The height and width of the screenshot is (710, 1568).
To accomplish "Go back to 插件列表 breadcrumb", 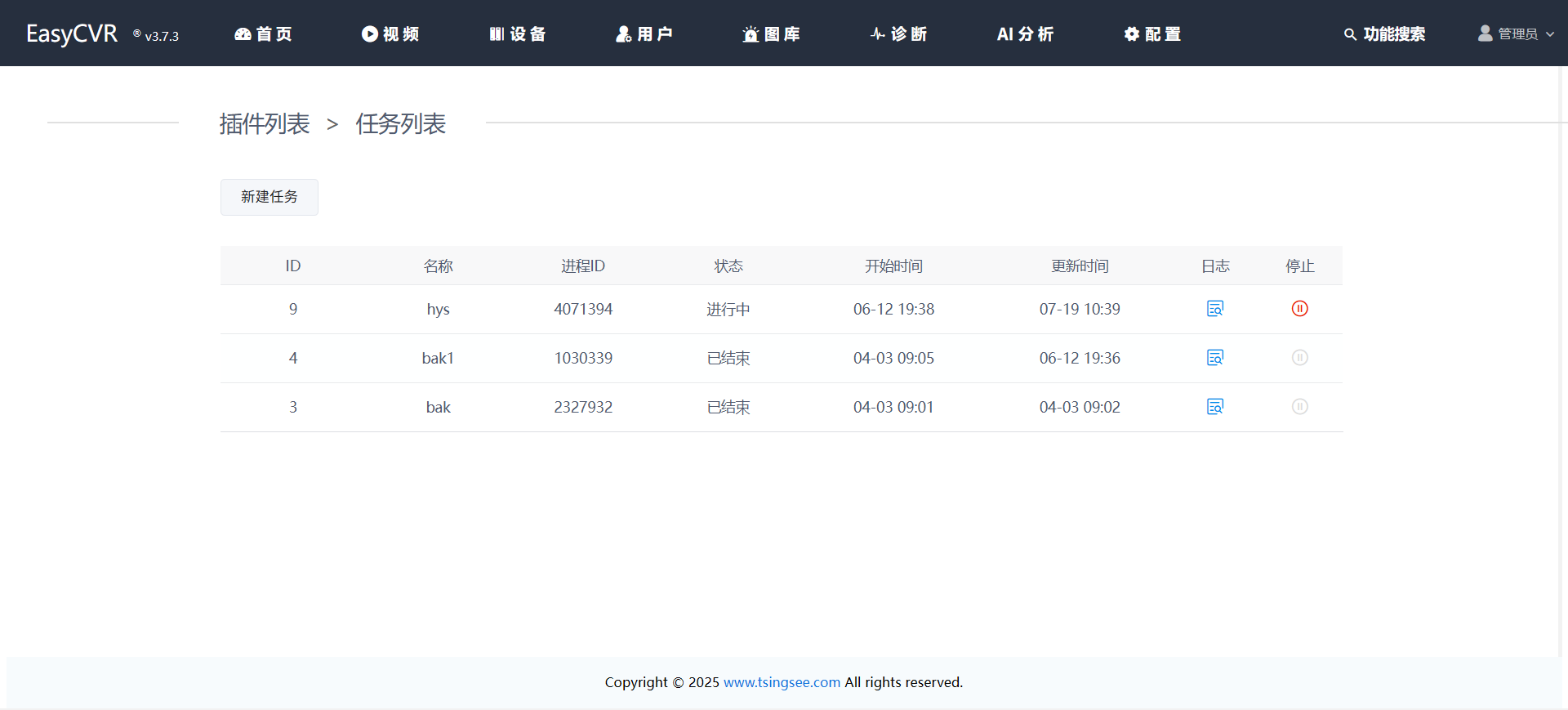I will [265, 124].
